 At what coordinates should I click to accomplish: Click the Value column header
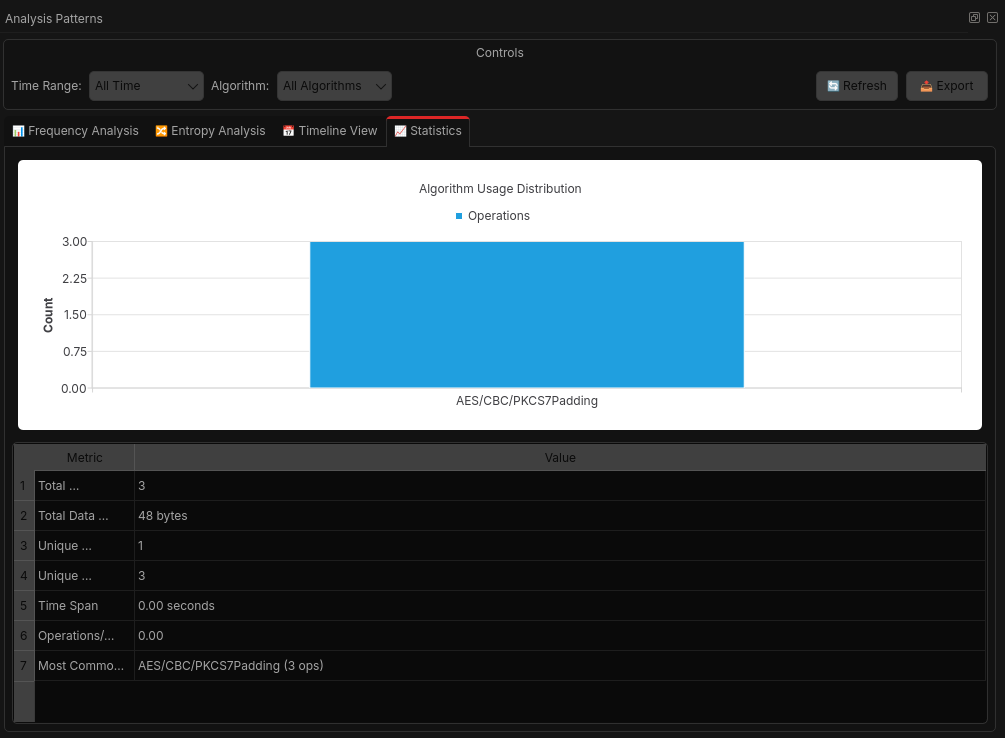point(560,458)
